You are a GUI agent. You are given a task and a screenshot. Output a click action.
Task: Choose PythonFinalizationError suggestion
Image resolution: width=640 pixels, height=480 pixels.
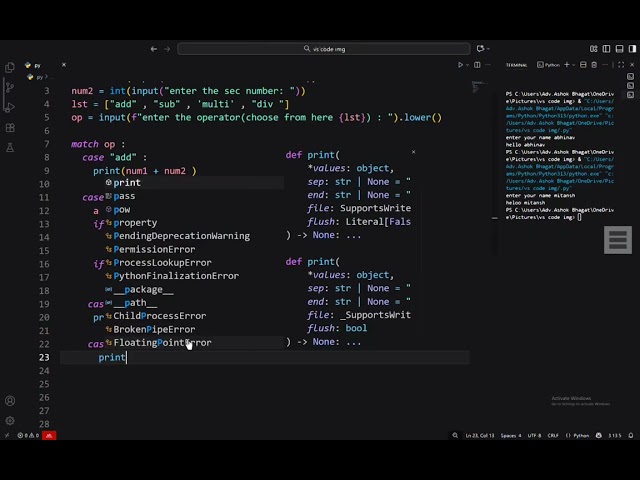pos(194,276)
